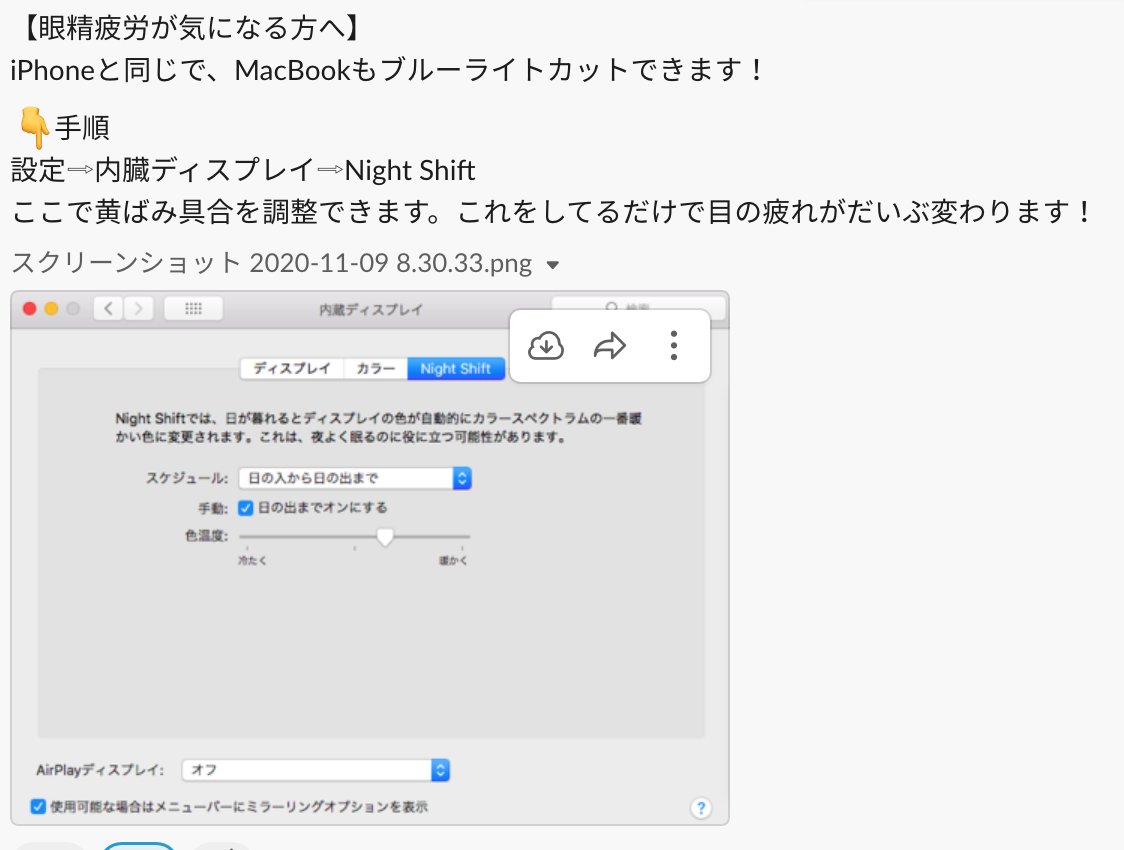Click the search field in preferences window
The width and height of the screenshot is (1124, 850).
tap(639, 307)
